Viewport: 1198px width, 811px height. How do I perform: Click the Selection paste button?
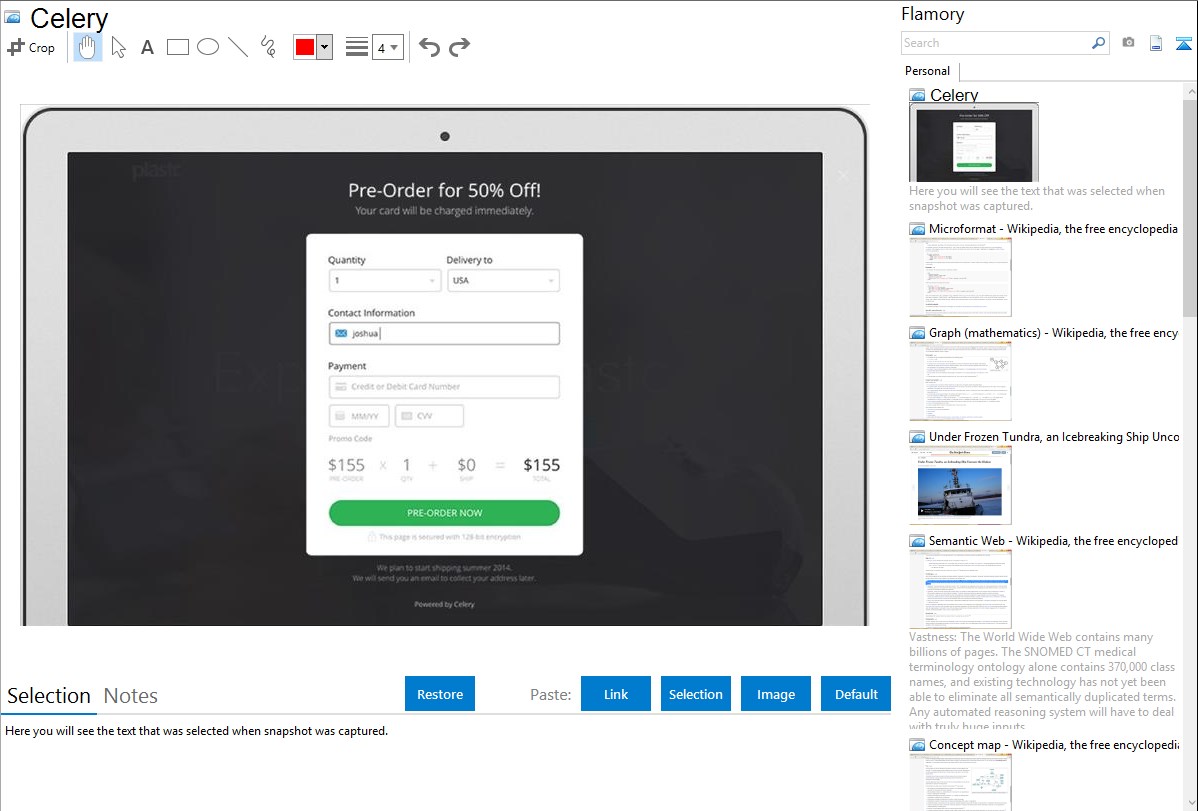696,694
